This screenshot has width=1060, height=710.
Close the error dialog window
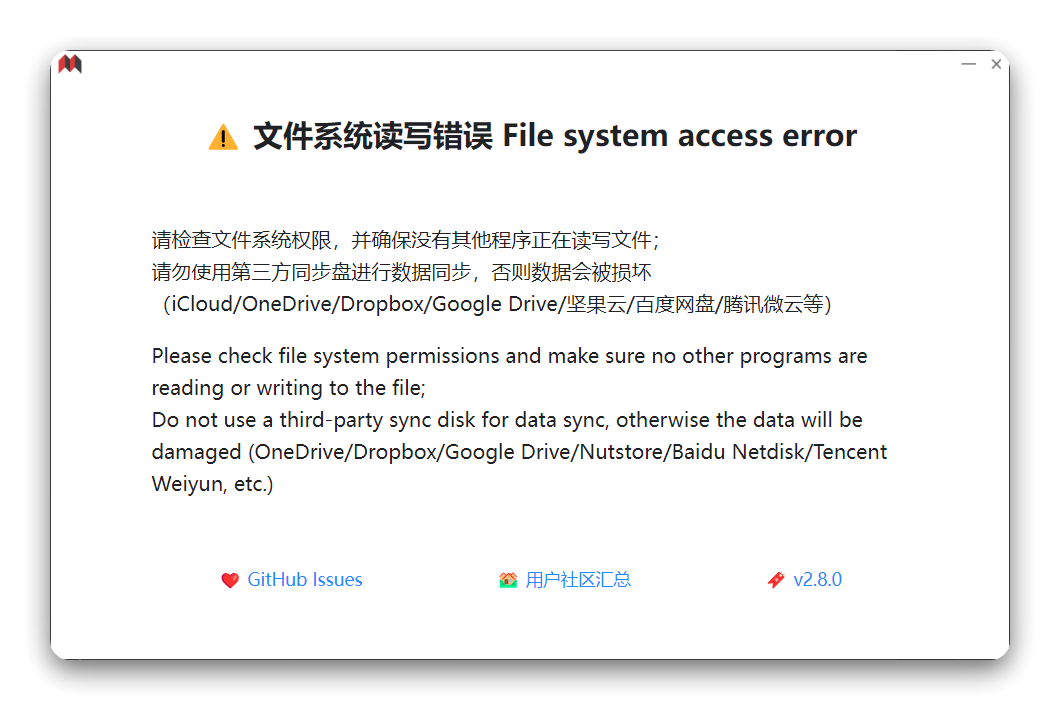tap(996, 63)
